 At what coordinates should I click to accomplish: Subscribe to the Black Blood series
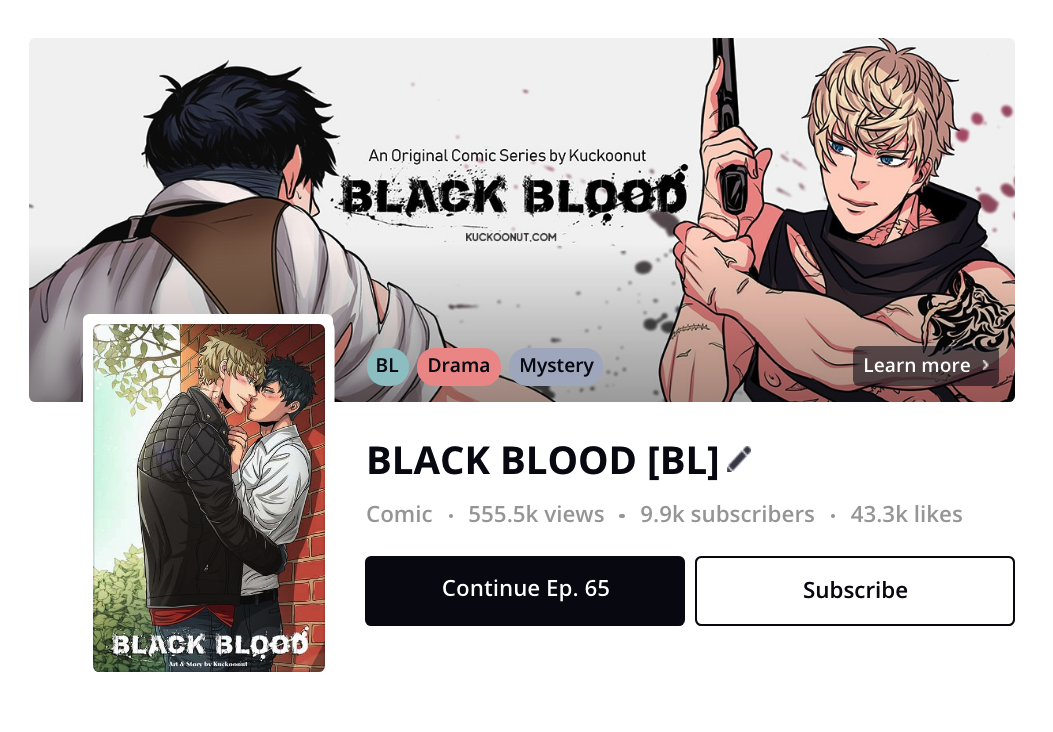pyautogui.click(x=855, y=591)
